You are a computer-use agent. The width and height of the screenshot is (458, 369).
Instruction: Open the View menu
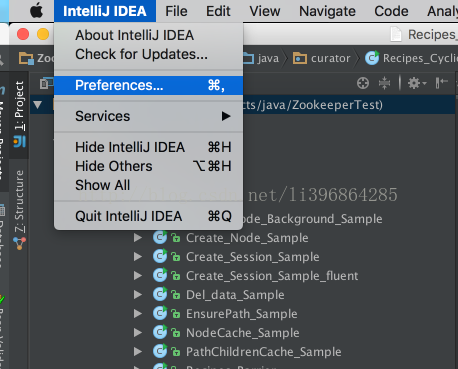point(265,11)
